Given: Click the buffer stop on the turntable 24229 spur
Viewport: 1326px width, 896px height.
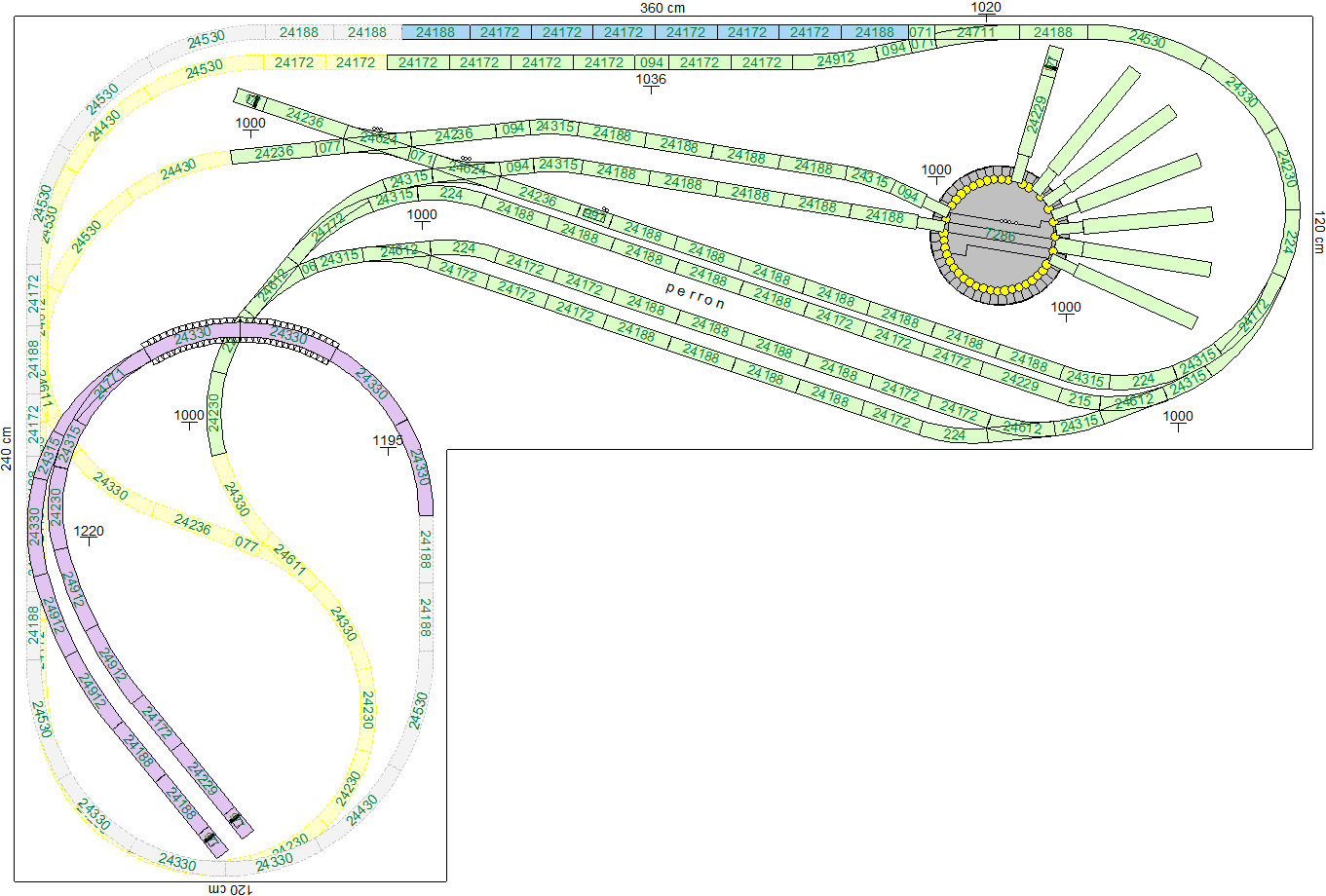Looking at the screenshot, I should point(1051,65).
